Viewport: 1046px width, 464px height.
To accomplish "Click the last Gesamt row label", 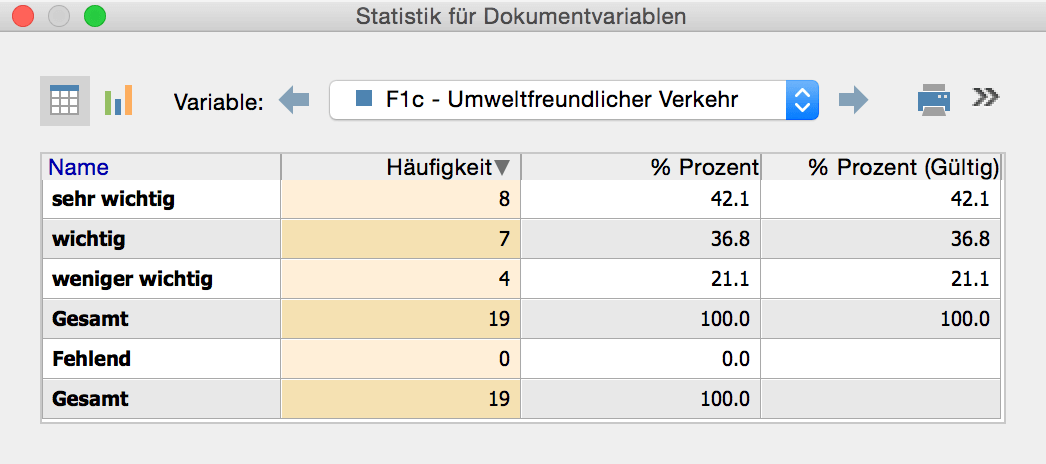I will [90, 398].
